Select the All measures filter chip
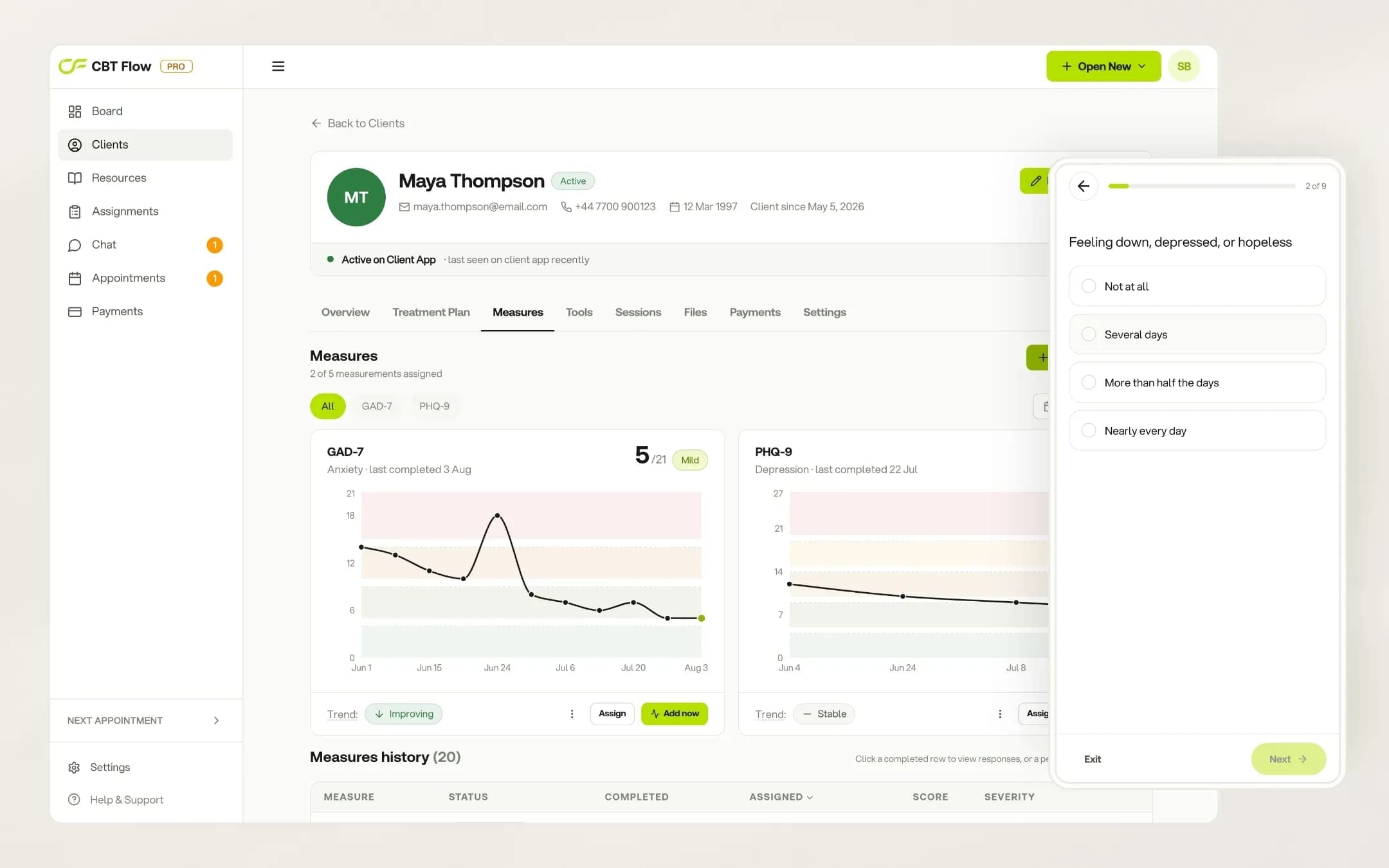1389x868 pixels. (327, 406)
